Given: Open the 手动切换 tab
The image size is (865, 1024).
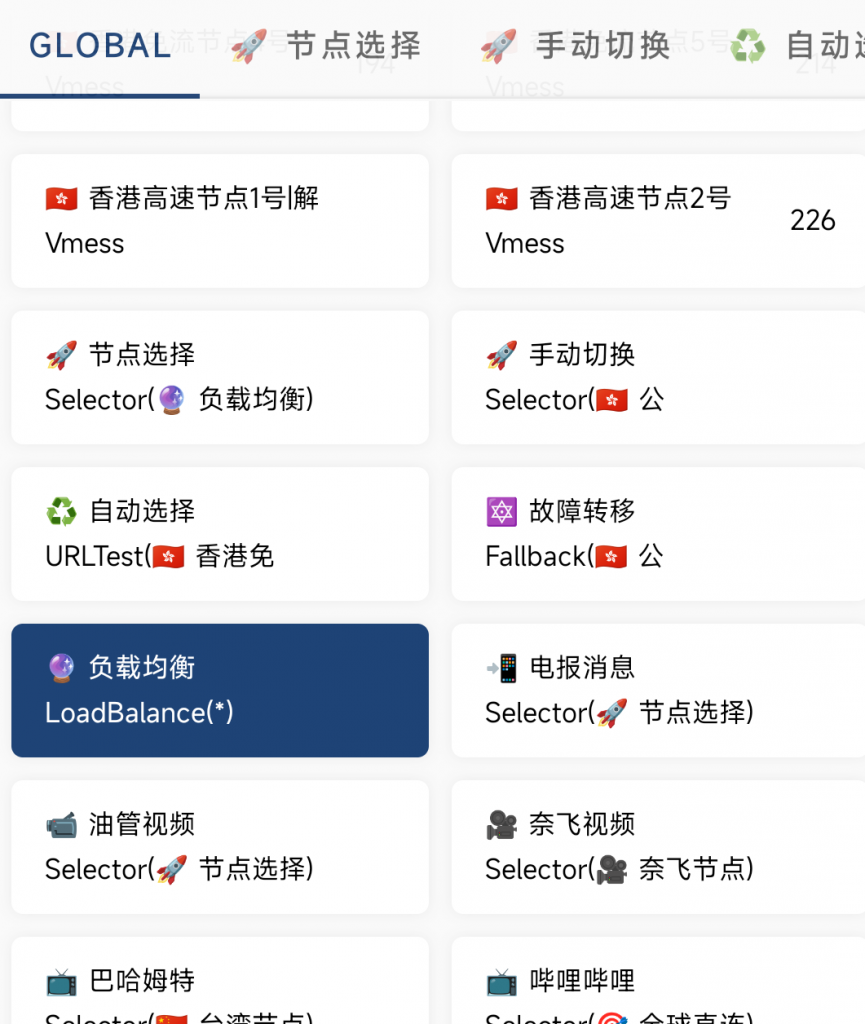Looking at the screenshot, I should (x=576, y=46).
